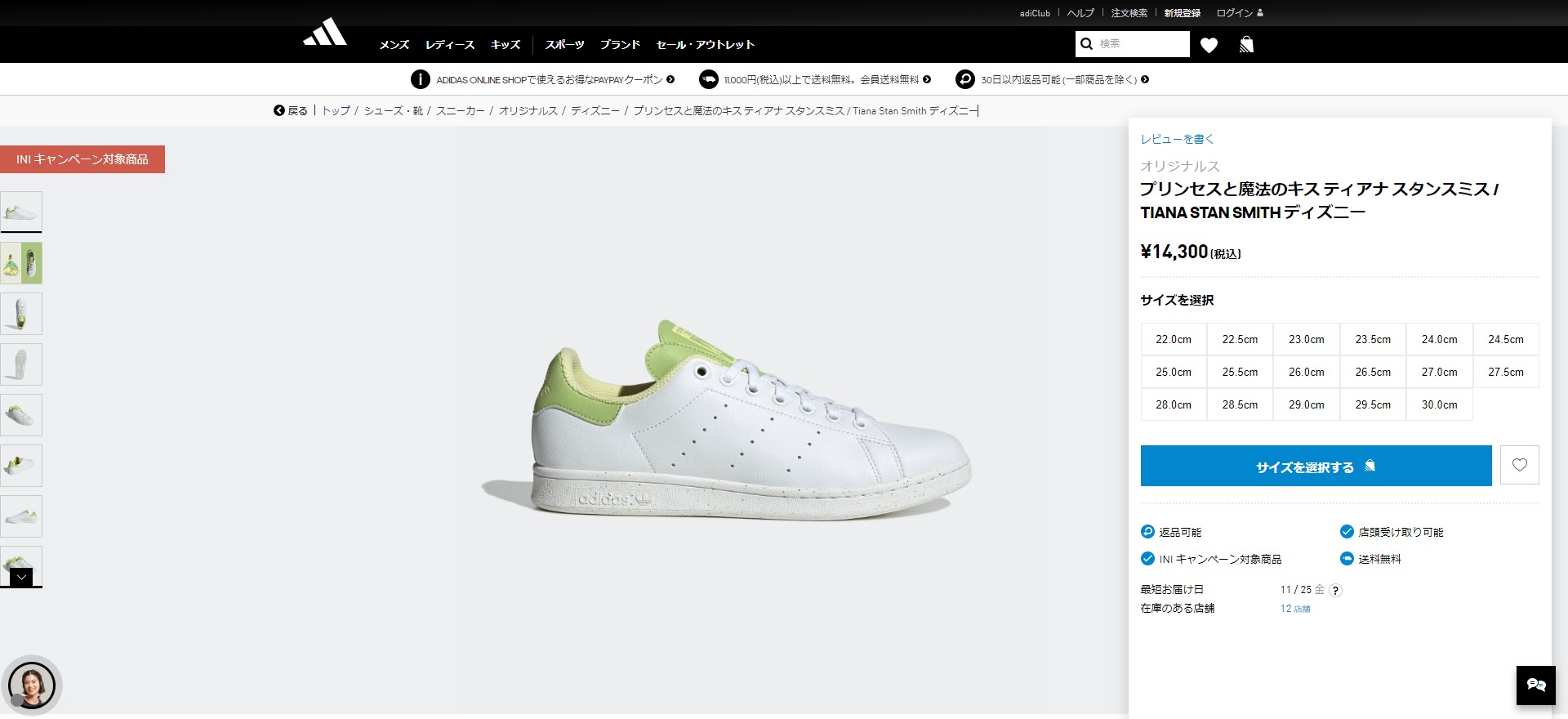Click the delivery date help question mark
This screenshot has height=719, width=1568.
click(1336, 590)
